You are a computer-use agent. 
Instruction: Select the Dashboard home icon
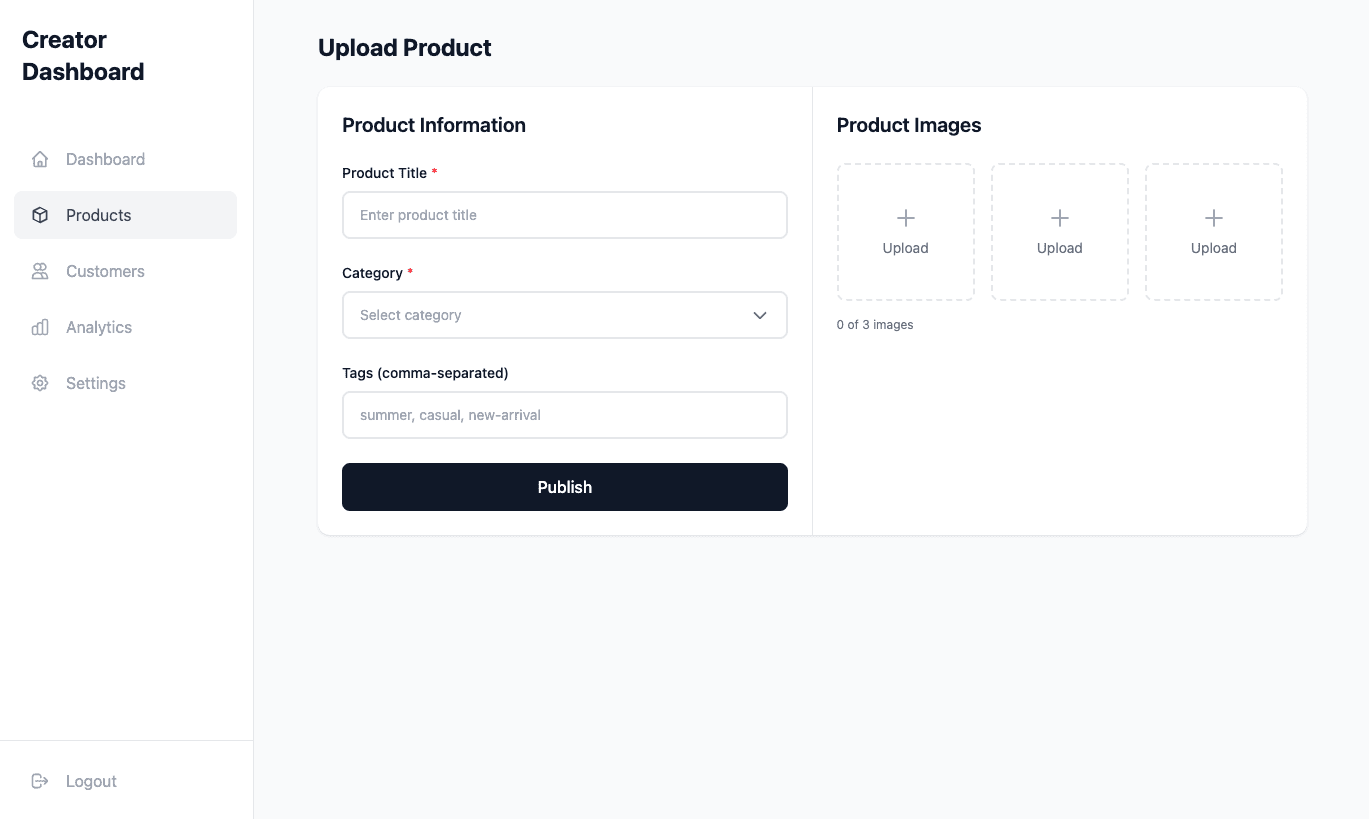[x=40, y=158]
